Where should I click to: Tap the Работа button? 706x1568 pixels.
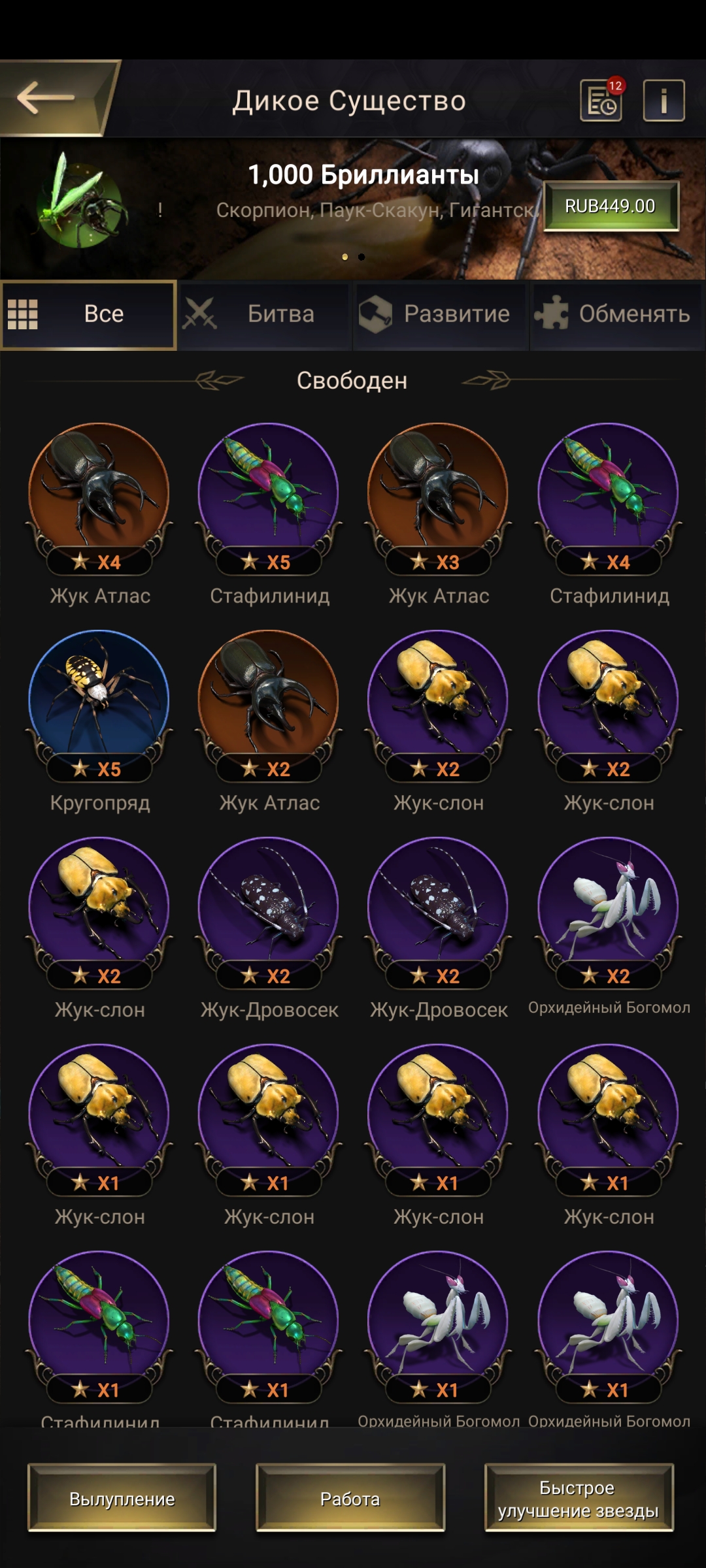tap(350, 1498)
